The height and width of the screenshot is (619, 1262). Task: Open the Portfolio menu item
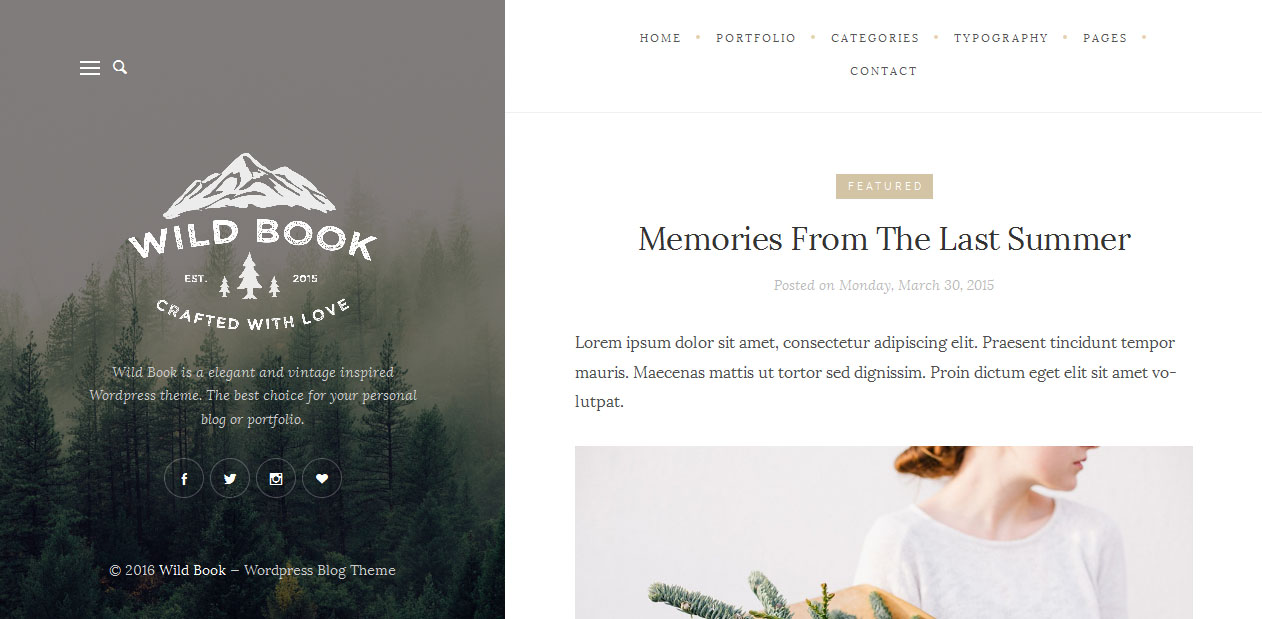pos(756,38)
